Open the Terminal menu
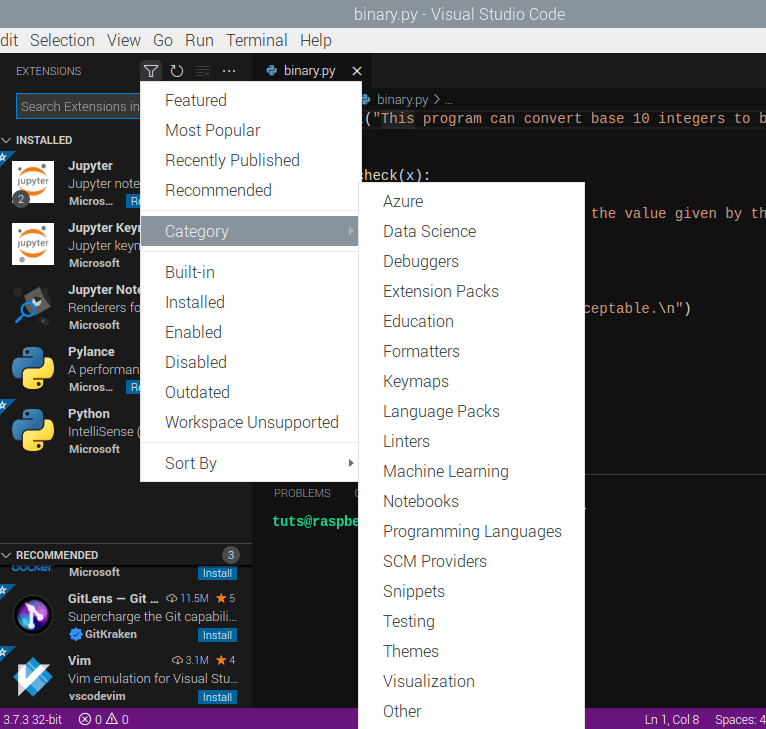This screenshot has width=766, height=729. click(256, 40)
